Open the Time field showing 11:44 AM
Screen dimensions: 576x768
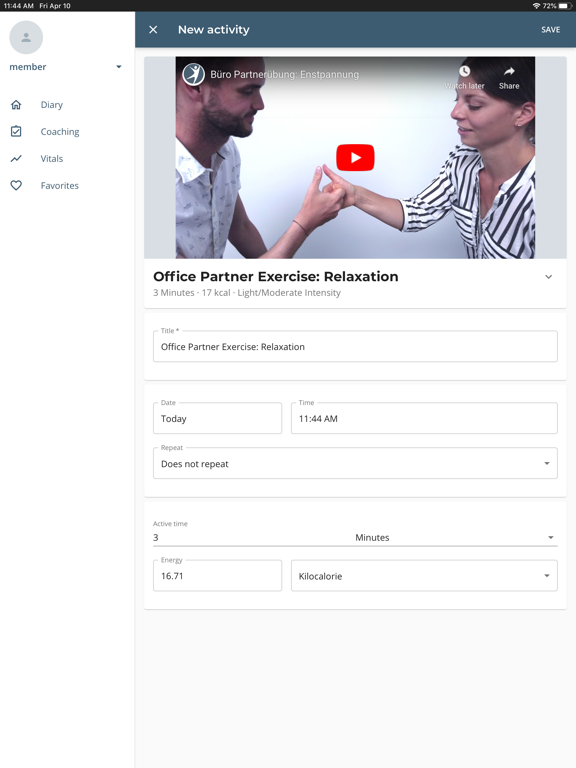[424, 418]
